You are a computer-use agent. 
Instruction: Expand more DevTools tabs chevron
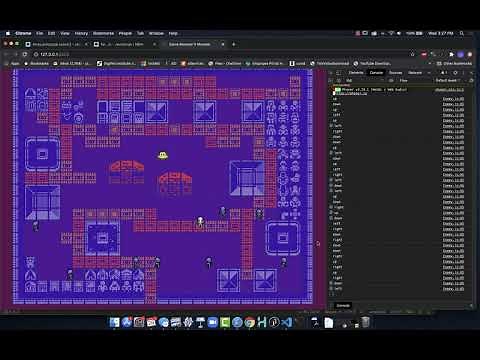click(429, 73)
